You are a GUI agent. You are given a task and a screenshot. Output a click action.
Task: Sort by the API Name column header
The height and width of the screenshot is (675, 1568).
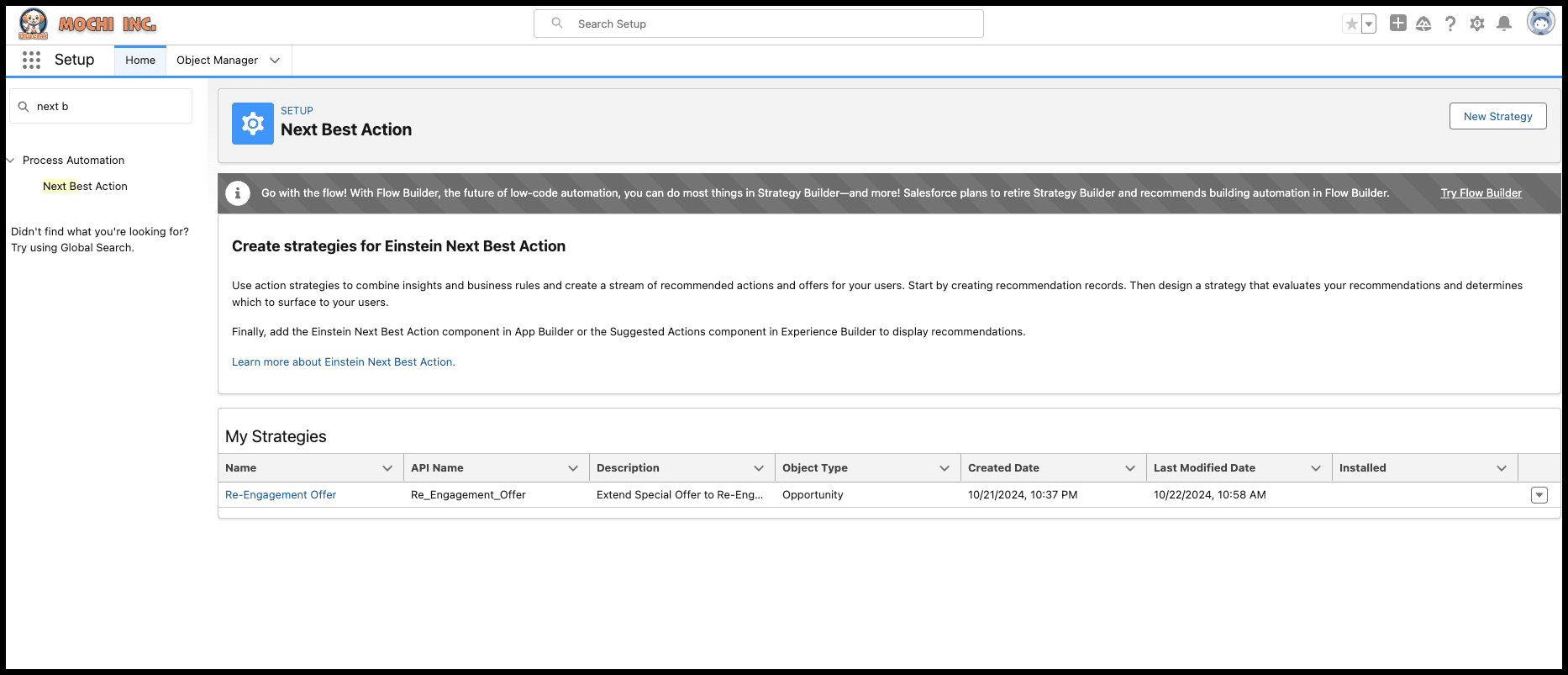[x=437, y=468]
